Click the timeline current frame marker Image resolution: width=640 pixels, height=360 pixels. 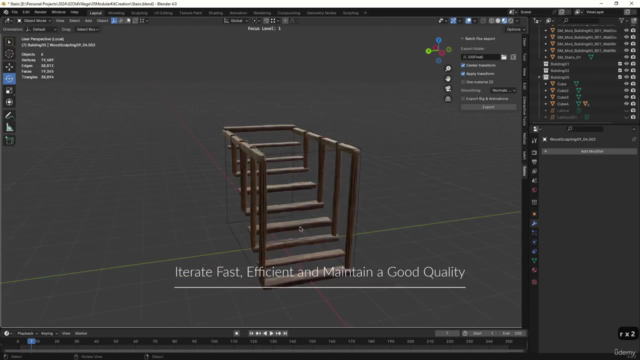coord(31,341)
